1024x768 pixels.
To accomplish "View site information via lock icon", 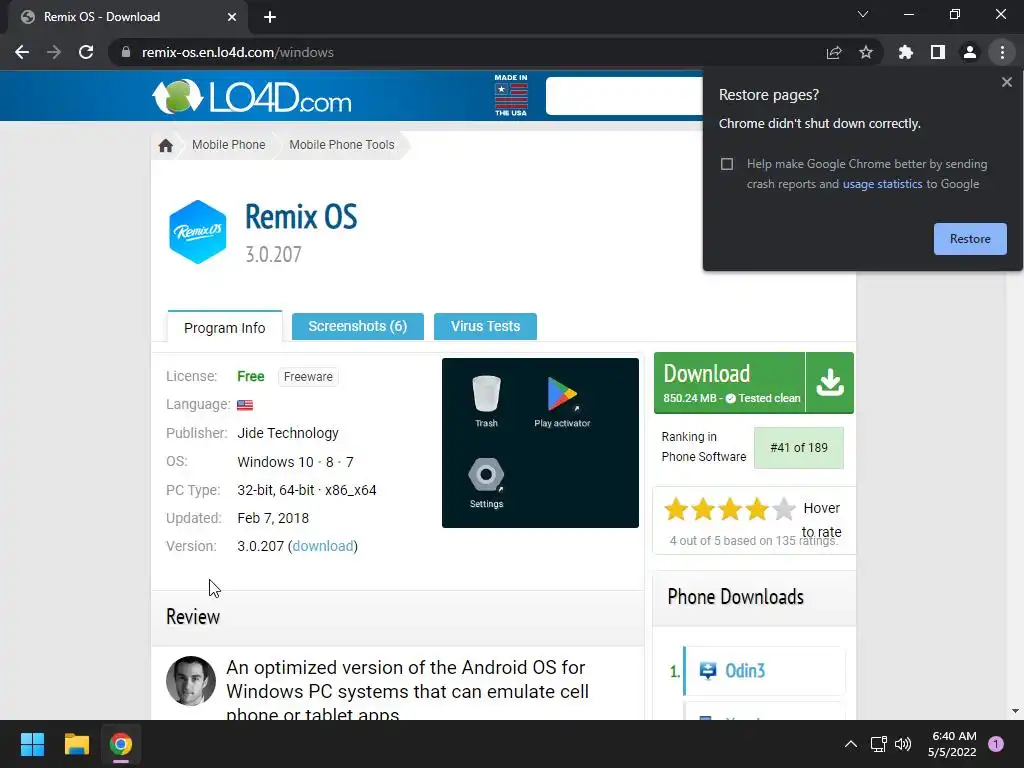I will [126, 52].
